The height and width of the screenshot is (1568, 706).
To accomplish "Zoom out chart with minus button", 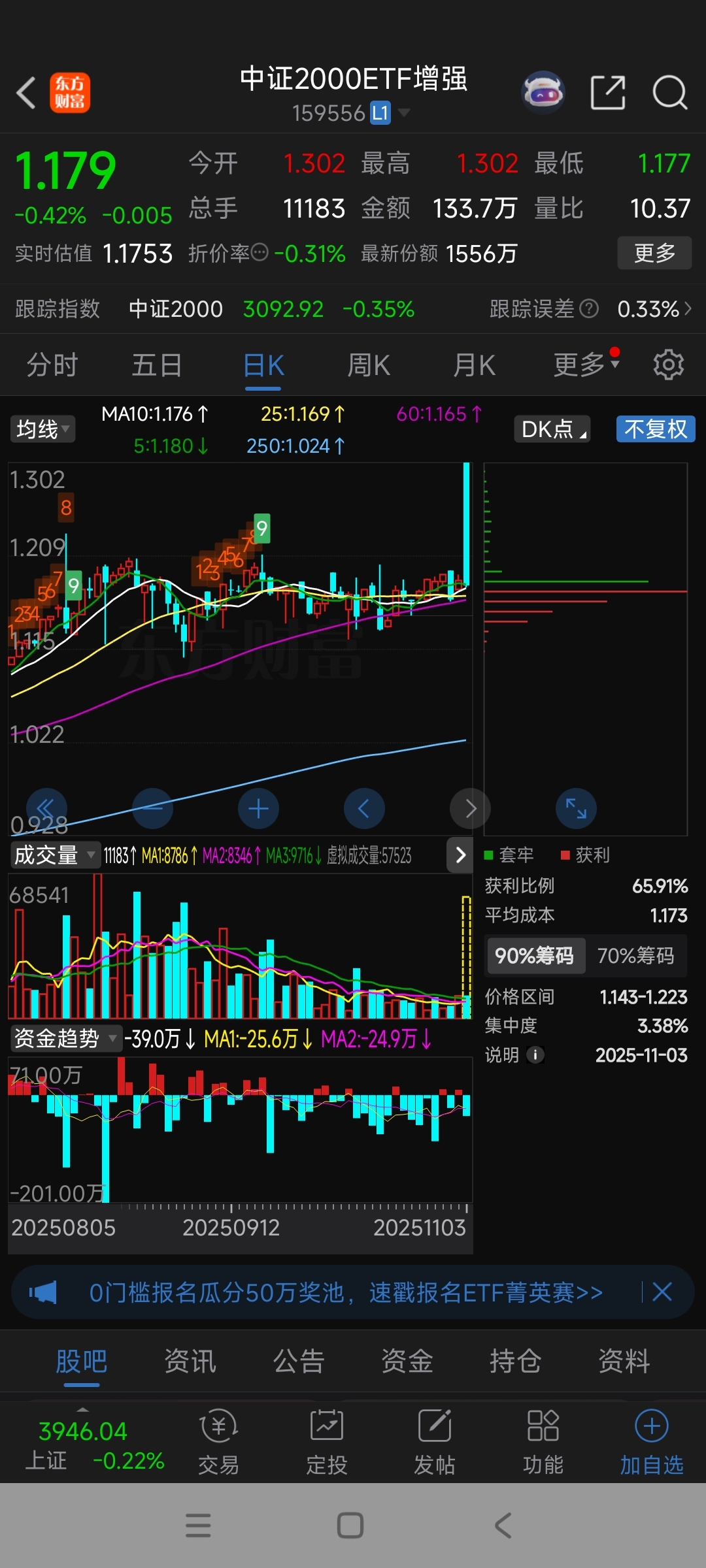I will pyautogui.click(x=152, y=809).
